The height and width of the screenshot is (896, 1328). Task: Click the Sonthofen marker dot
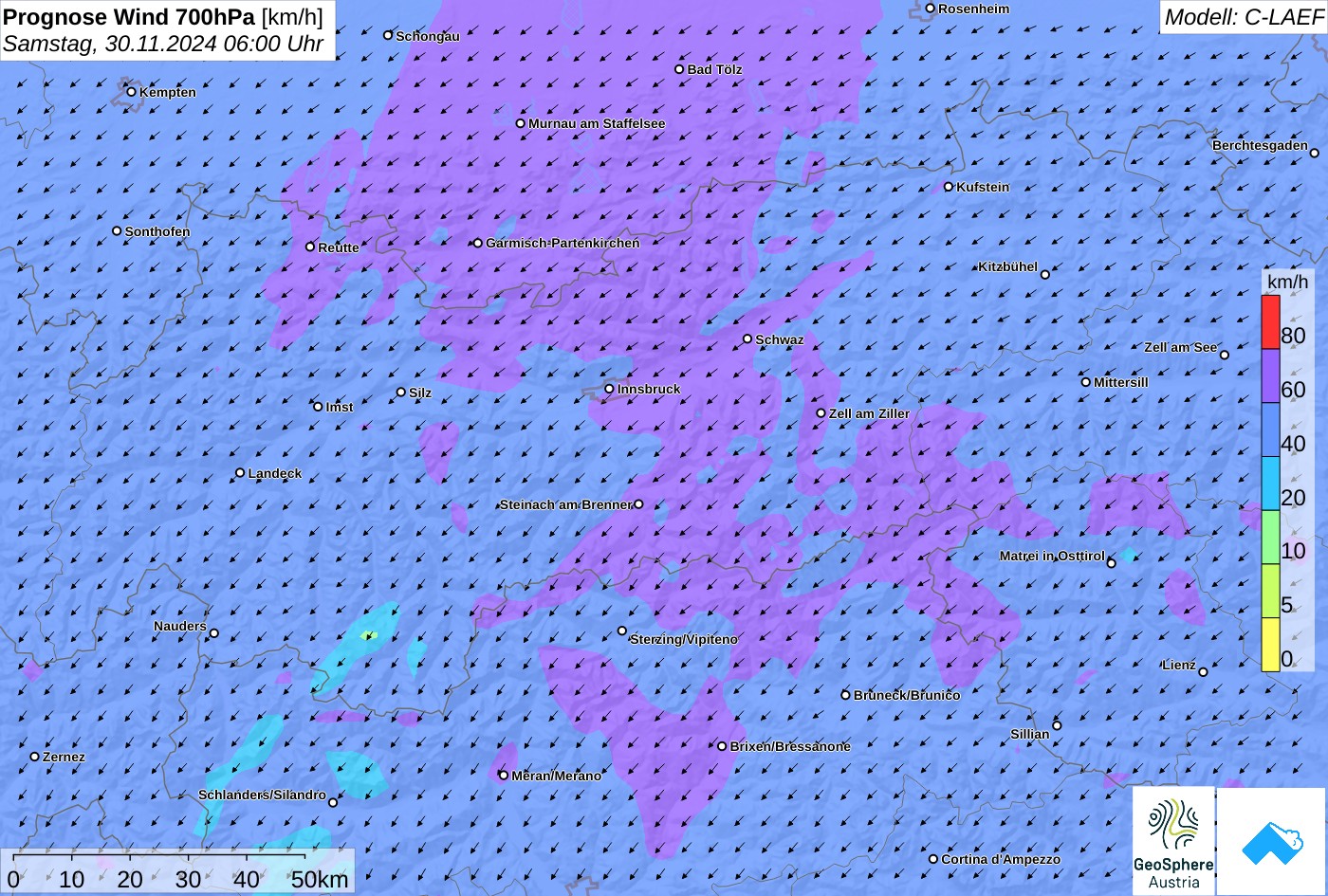118,231
